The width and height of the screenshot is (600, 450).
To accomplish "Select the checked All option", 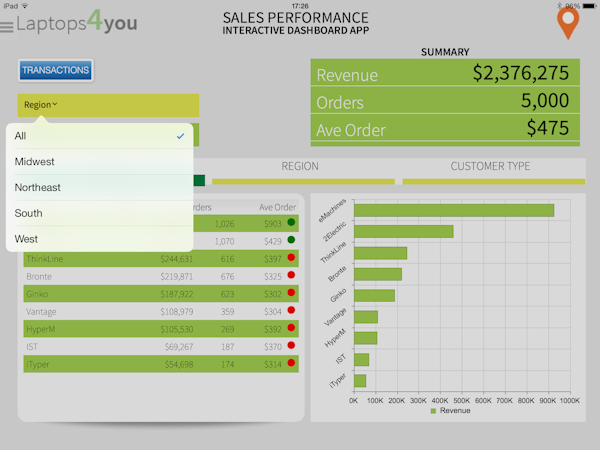I will pyautogui.click(x=99, y=136).
